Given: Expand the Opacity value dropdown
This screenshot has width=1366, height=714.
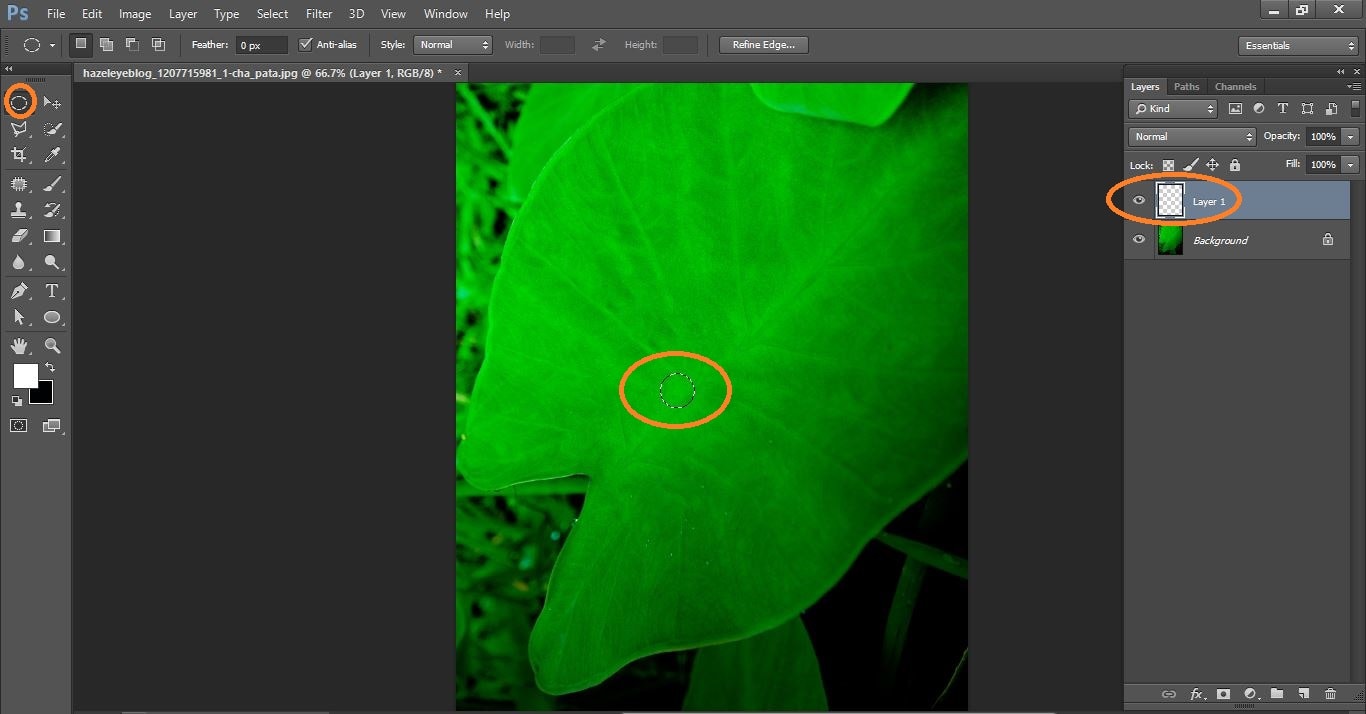Looking at the screenshot, I should 1348,136.
